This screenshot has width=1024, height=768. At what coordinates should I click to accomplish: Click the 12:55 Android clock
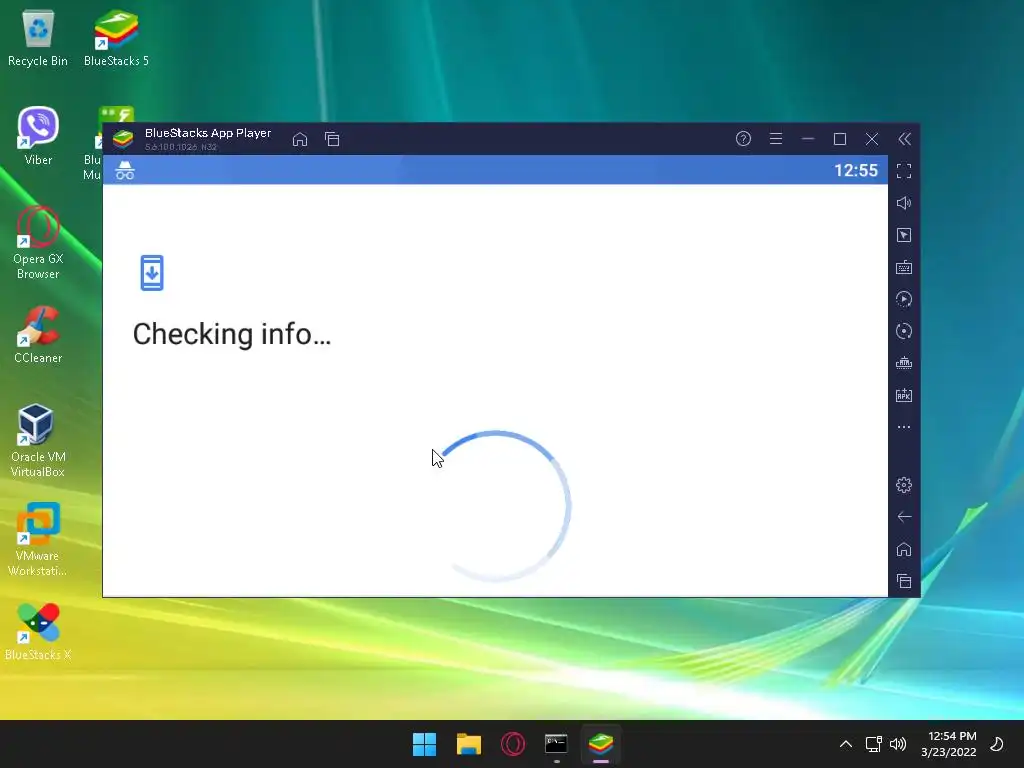(856, 170)
